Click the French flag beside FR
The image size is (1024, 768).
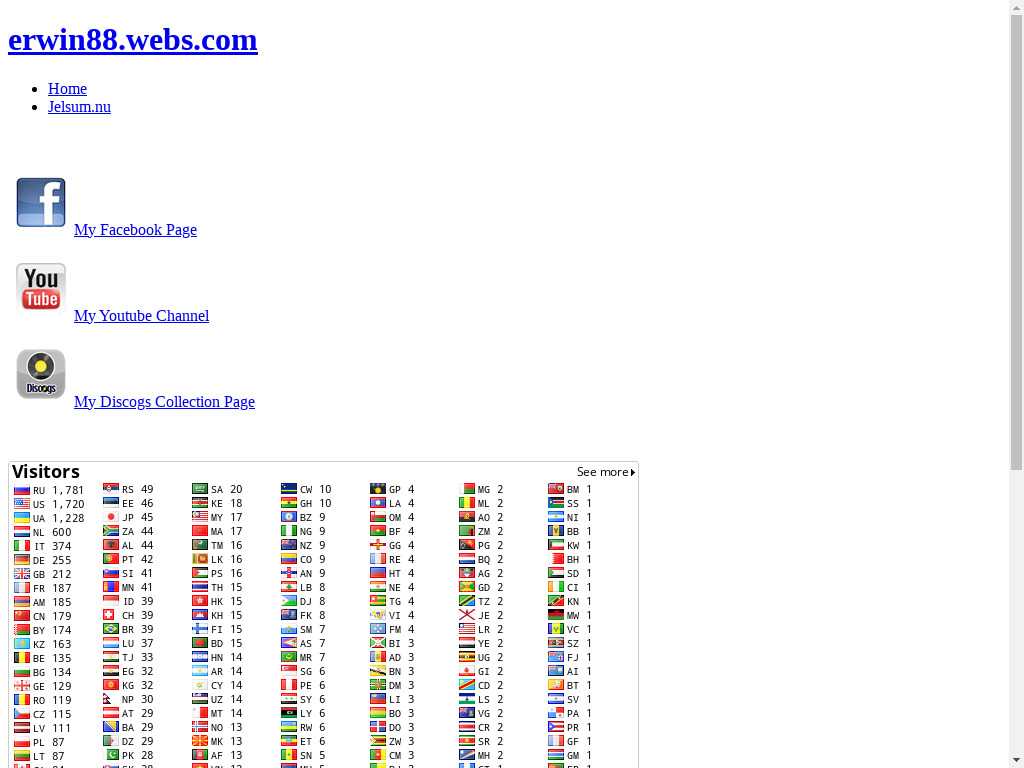point(22,588)
